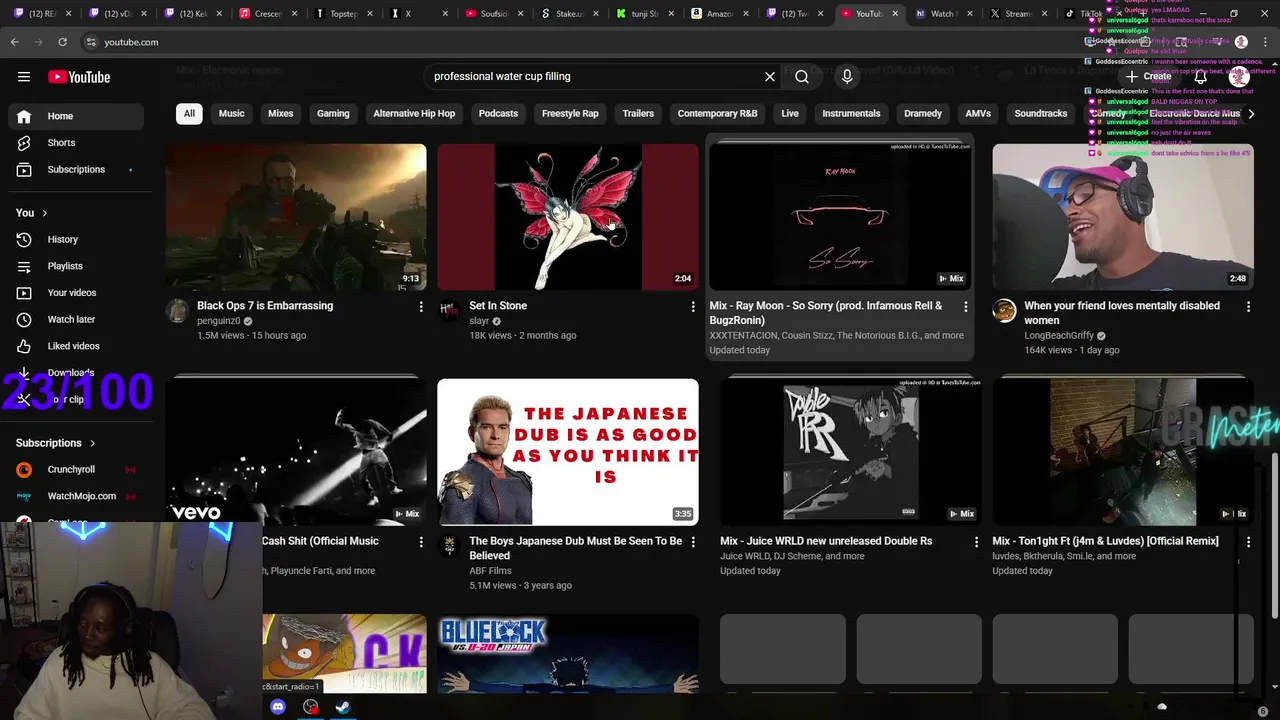
Task: Open more options for Set In Stone
Action: point(693,307)
